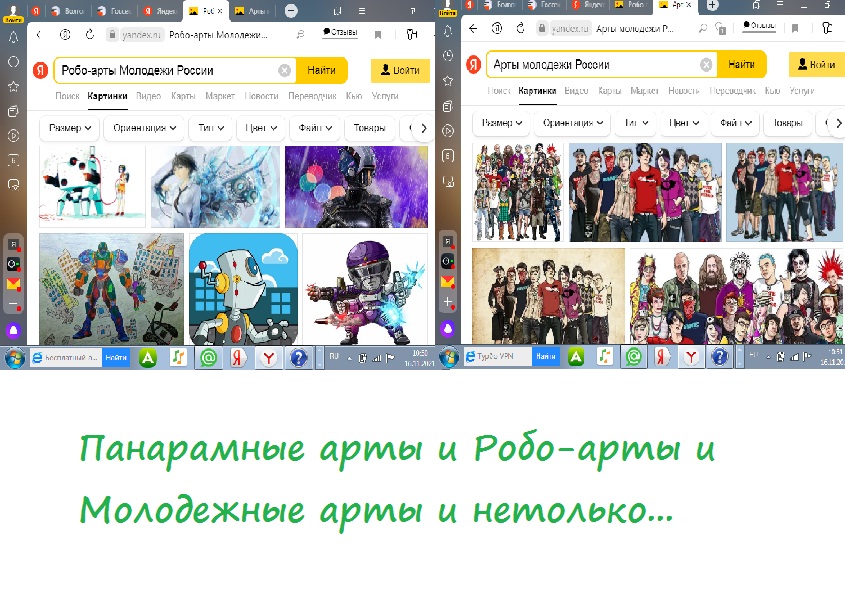The height and width of the screenshot is (600, 845).
Task: Open the red Я Yandex icon on right taskbar
Action: (x=662, y=356)
